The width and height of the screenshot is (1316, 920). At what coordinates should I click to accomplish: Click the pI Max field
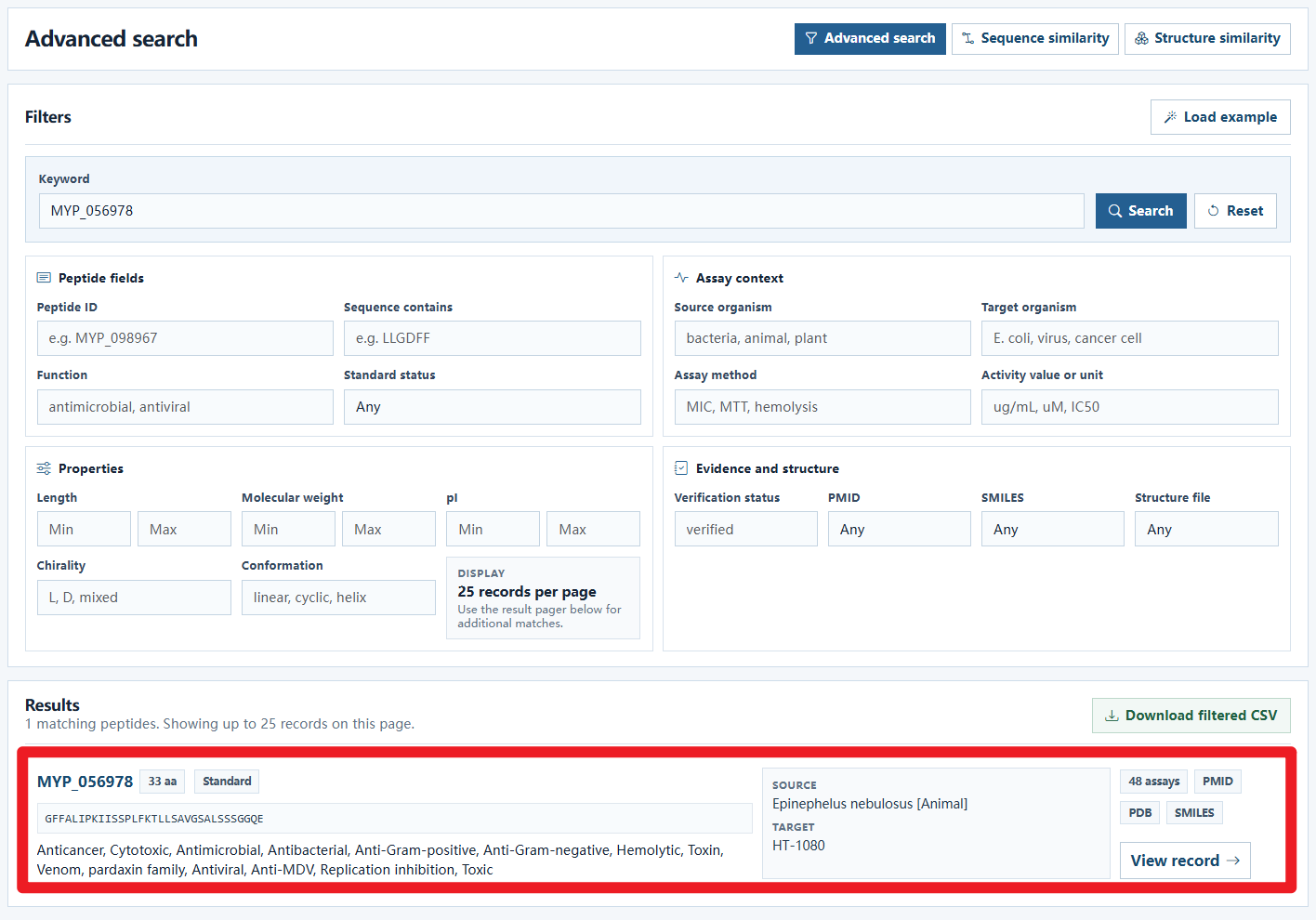(x=593, y=529)
